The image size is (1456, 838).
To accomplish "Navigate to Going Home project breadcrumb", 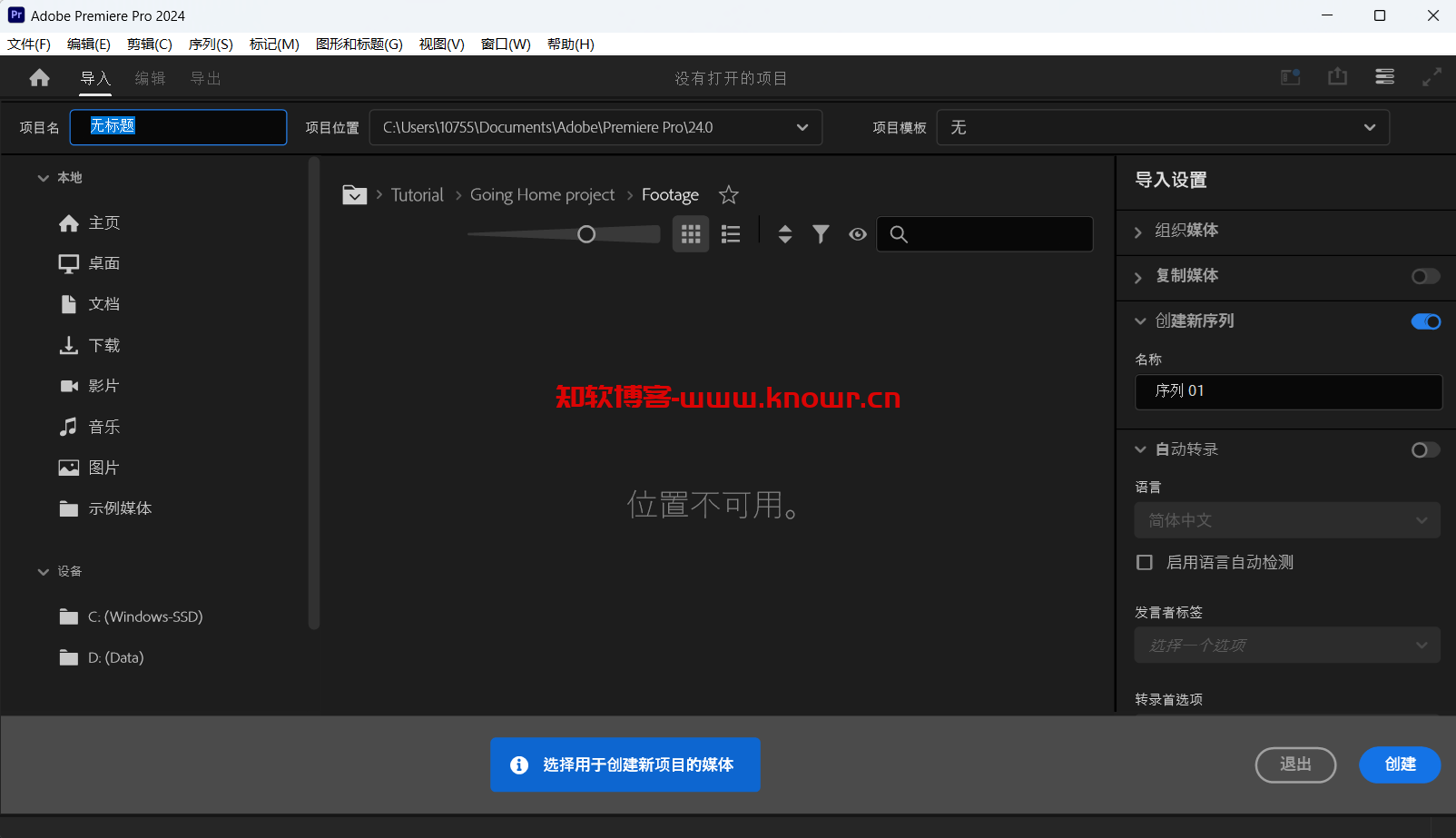I will point(542,195).
